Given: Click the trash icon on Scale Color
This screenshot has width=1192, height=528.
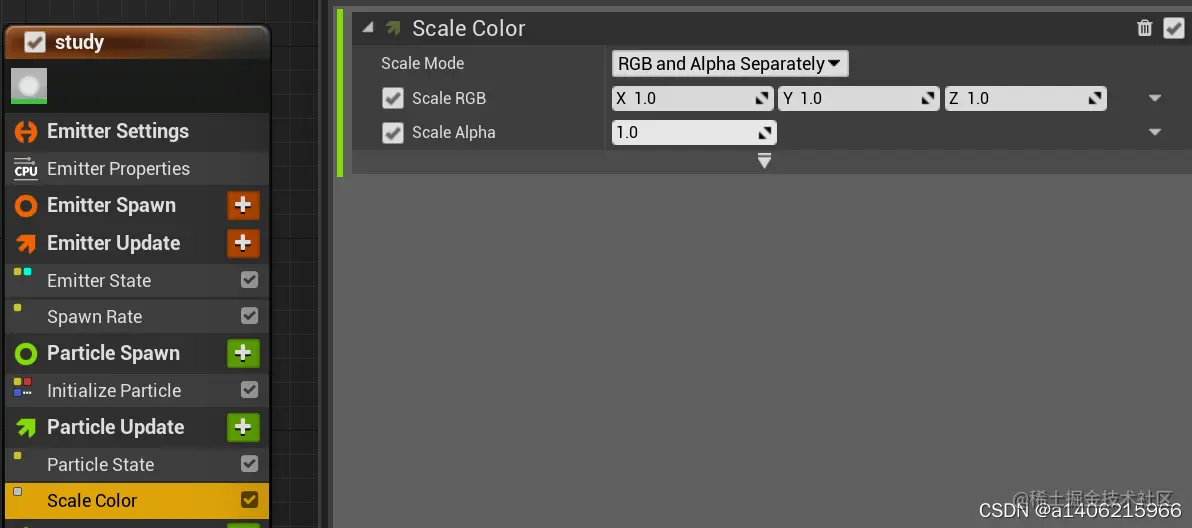Looking at the screenshot, I should tap(1145, 28).
